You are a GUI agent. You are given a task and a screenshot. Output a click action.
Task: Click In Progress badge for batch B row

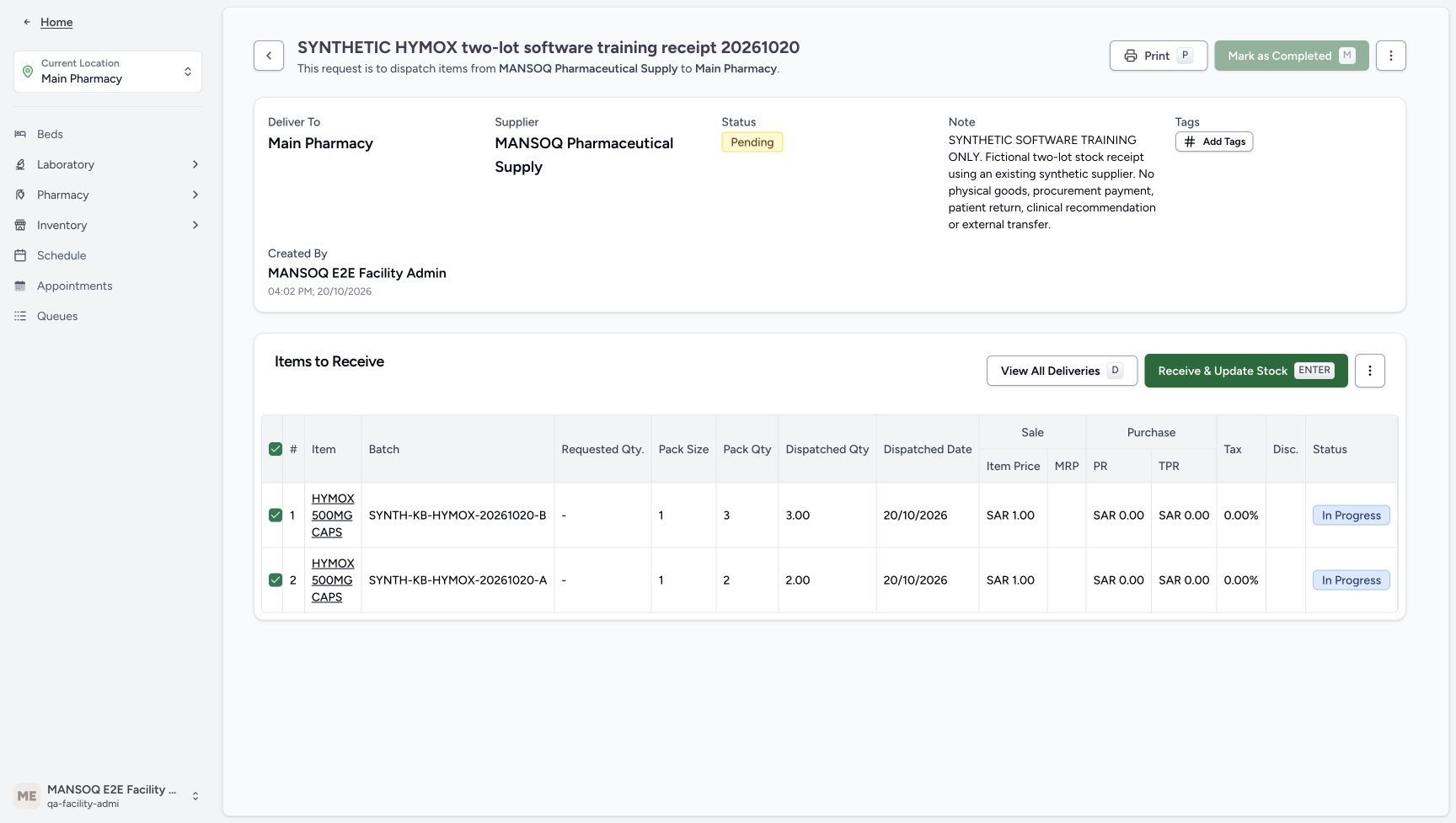(1352, 516)
